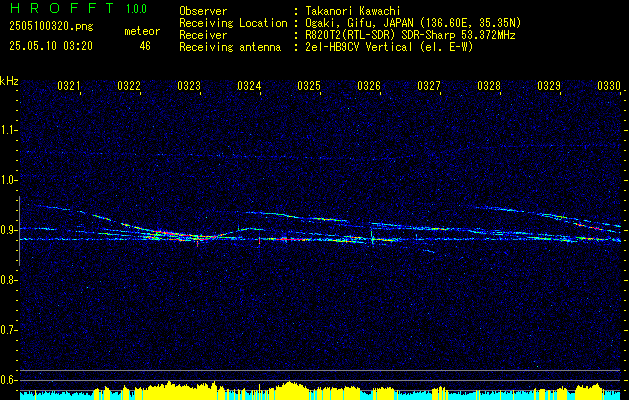Click the meteor count 46
The width and height of the screenshot is (629, 400).
145,46
